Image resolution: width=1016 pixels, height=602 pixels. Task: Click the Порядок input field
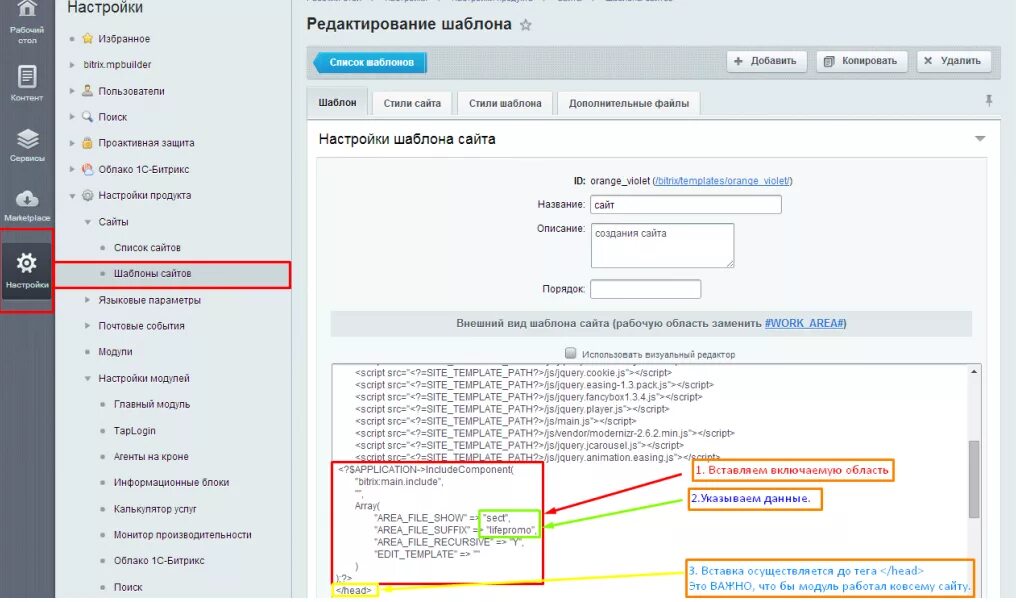645,289
